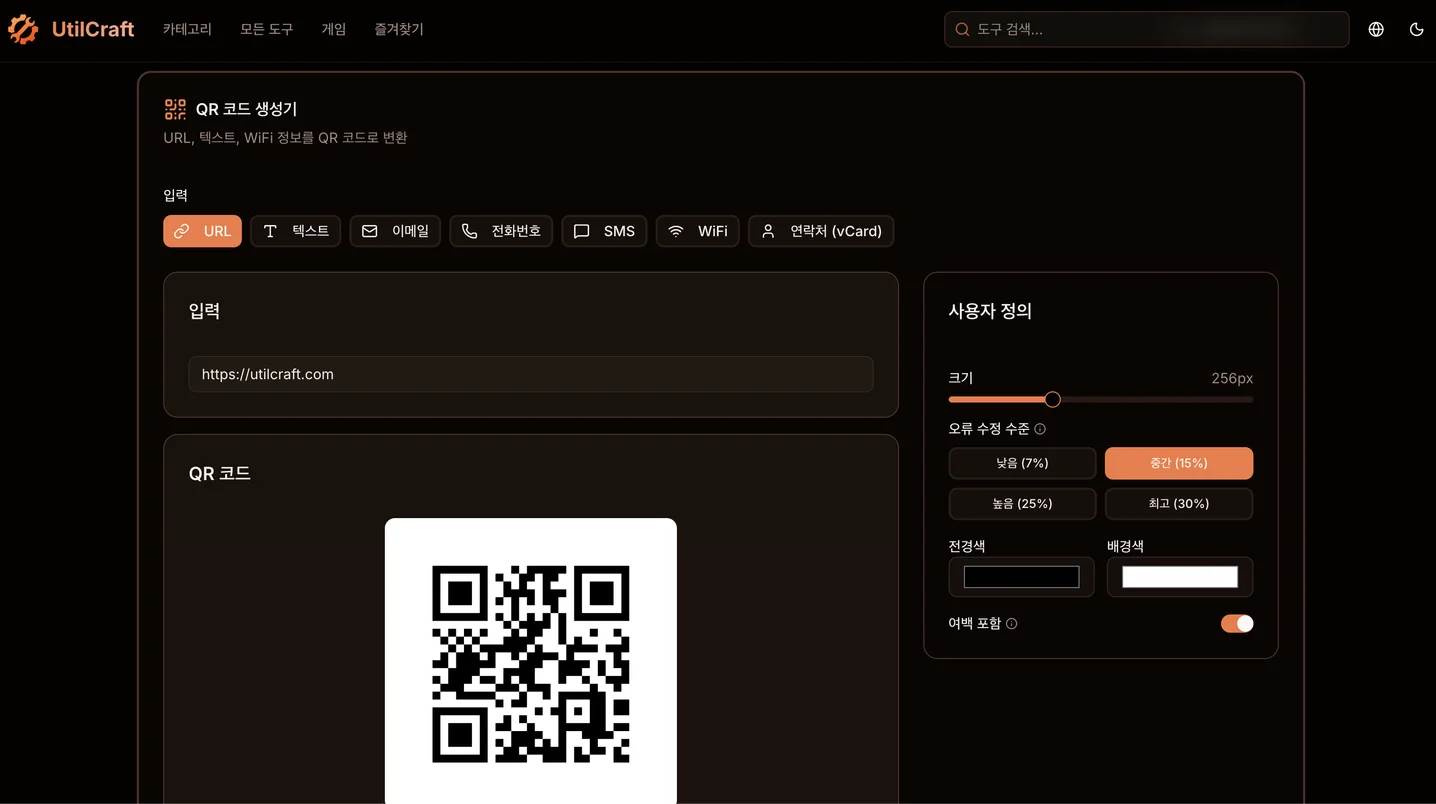Viewport: 1436px width, 804px height.
Task: Click the info icon next to 오류 수정 수준
Action: point(1039,428)
